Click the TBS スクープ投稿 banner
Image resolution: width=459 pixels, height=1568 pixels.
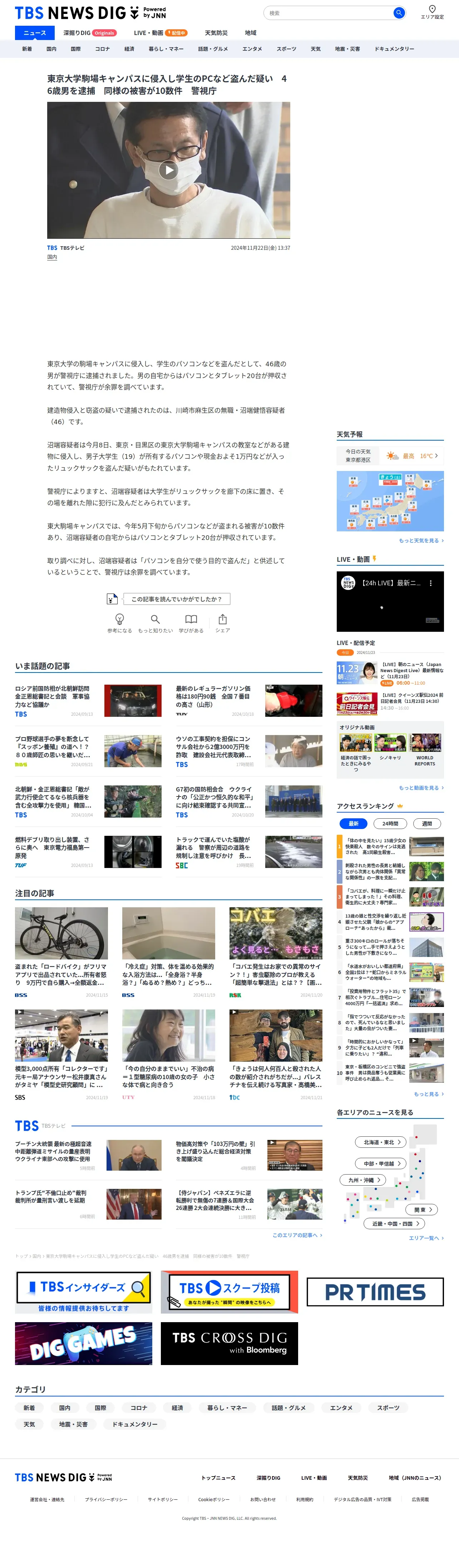pos(229,1292)
